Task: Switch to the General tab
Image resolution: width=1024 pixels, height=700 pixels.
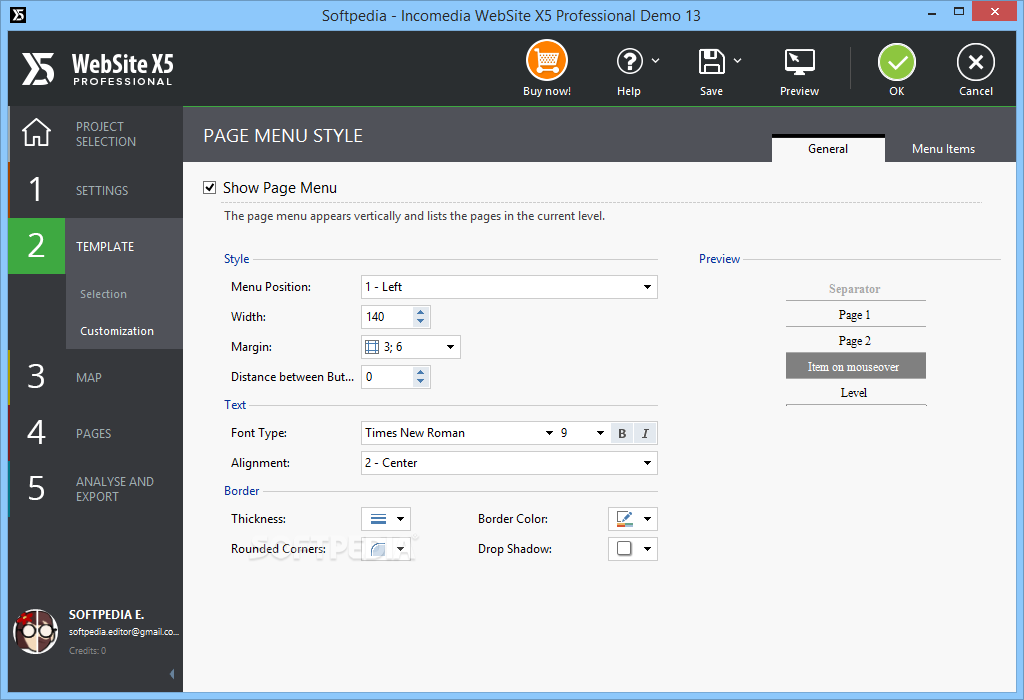Action: (x=828, y=148)
